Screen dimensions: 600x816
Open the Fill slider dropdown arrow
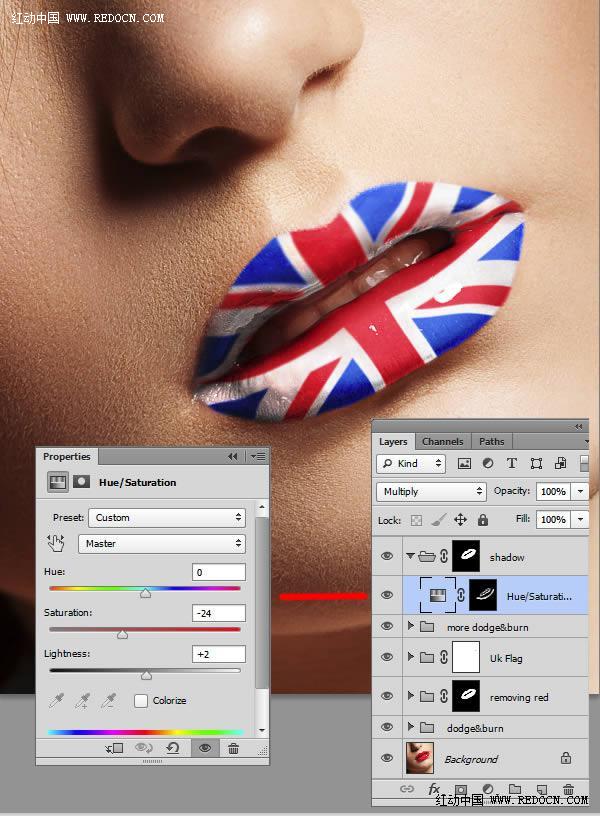[580, 519]
